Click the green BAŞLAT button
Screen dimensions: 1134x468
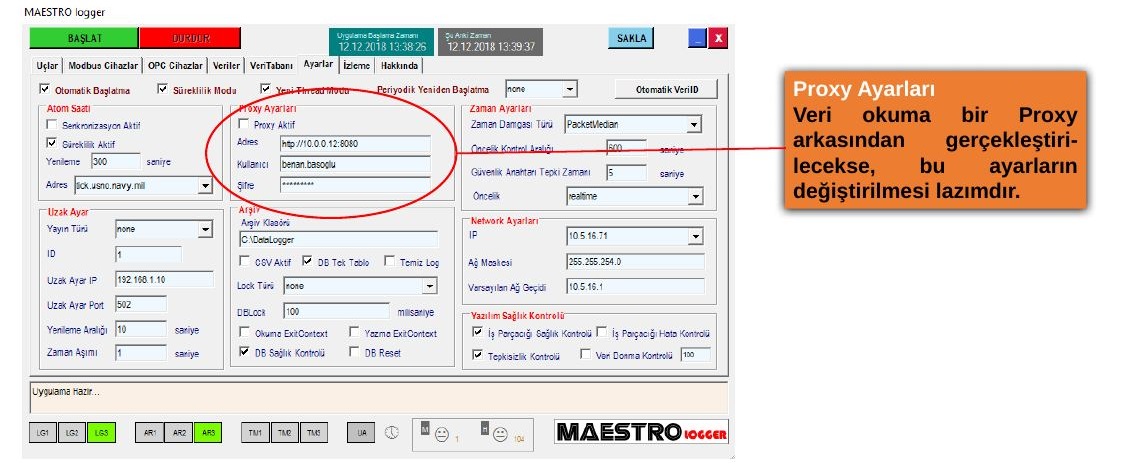point(84,38)
